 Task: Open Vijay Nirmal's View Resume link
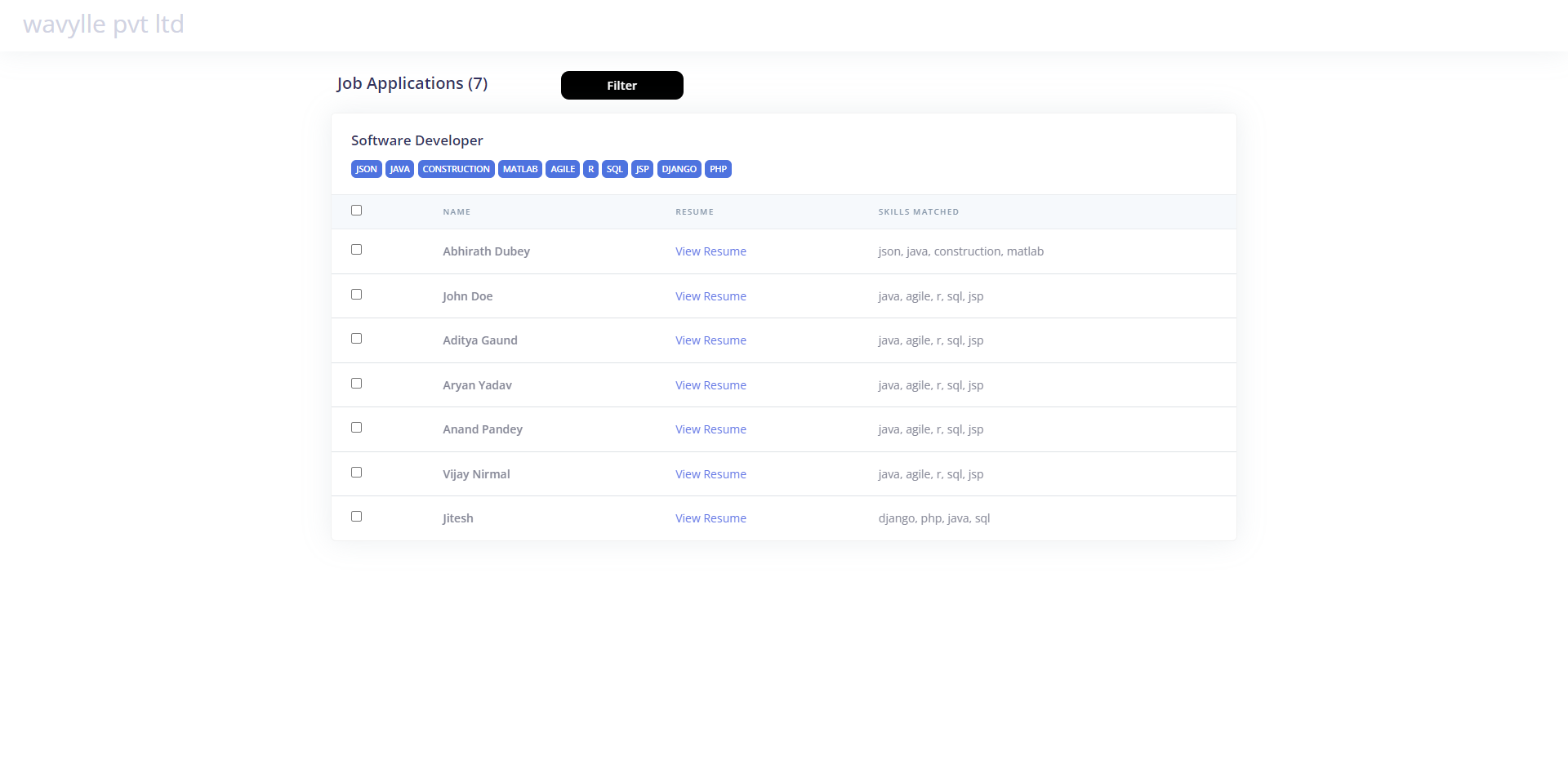click(x=710, y=474)
